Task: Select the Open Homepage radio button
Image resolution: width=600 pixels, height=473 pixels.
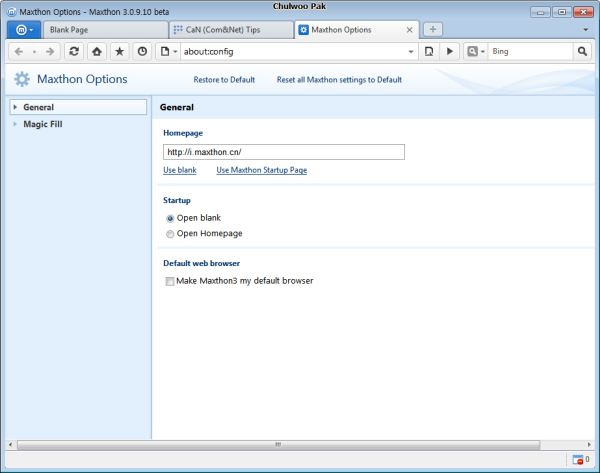Action: point(170,234)
